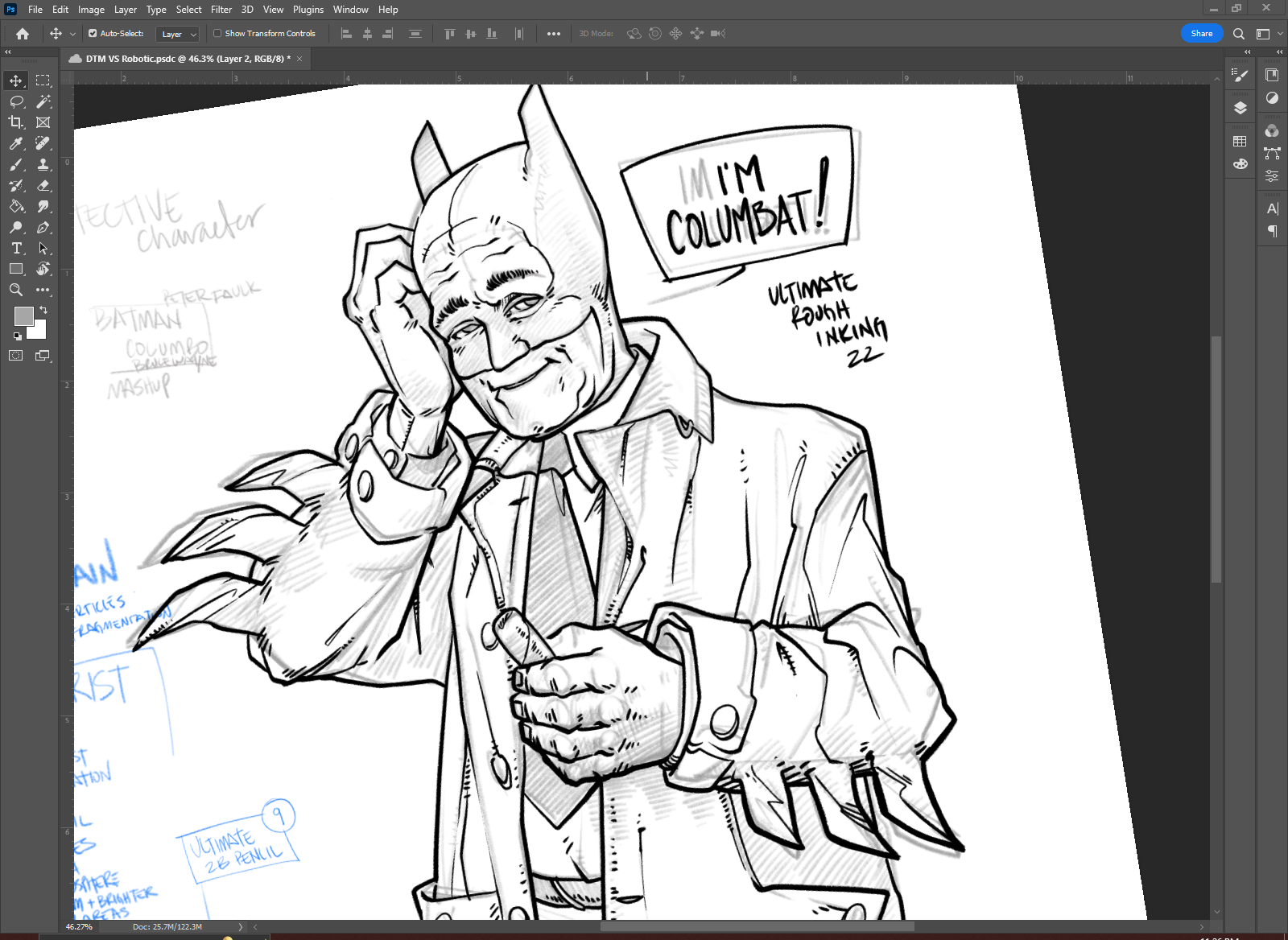
Task: Open the Move tool preset picker arrow
Action: 72,34
